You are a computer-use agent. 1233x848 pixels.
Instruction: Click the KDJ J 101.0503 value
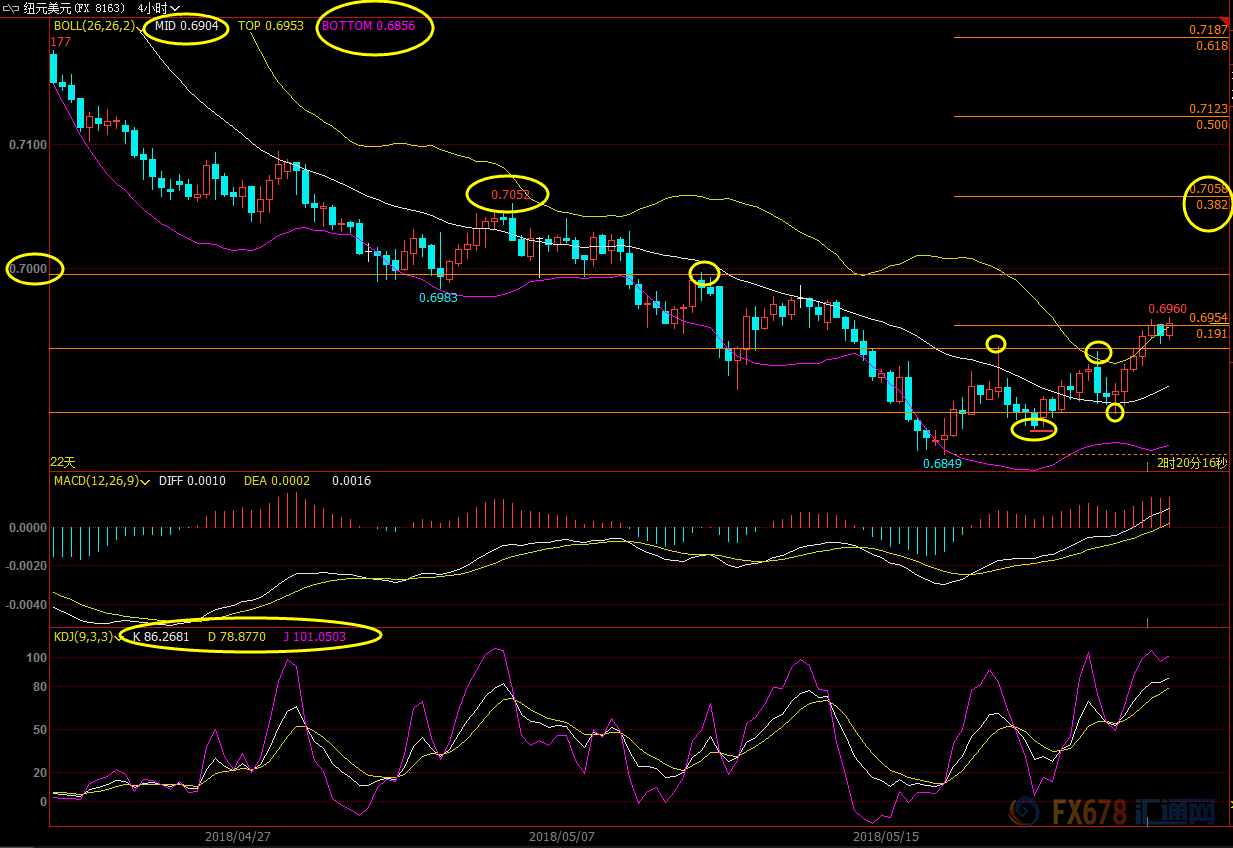coord(313,635)
